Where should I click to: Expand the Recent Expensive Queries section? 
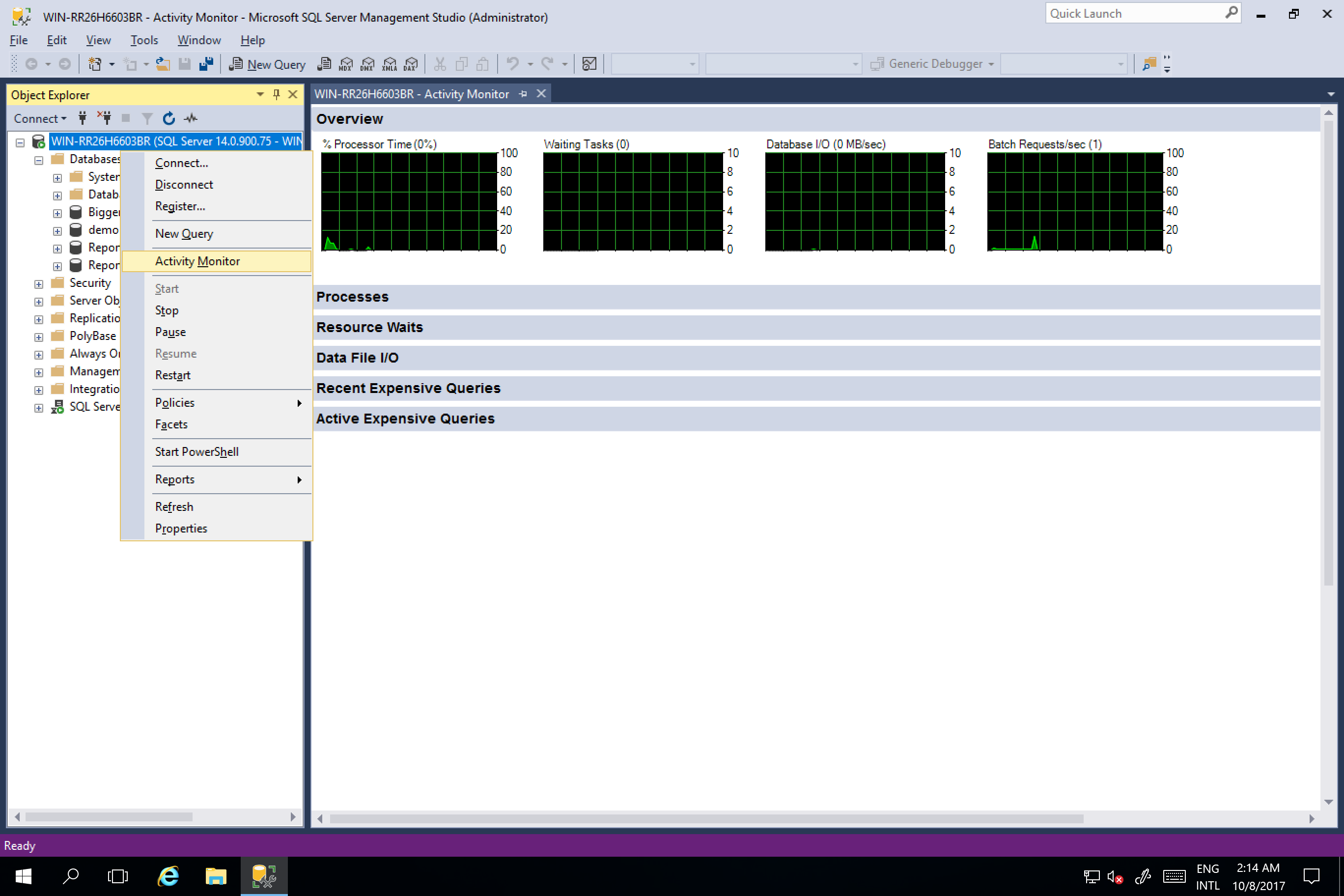(x=816, y=388)
